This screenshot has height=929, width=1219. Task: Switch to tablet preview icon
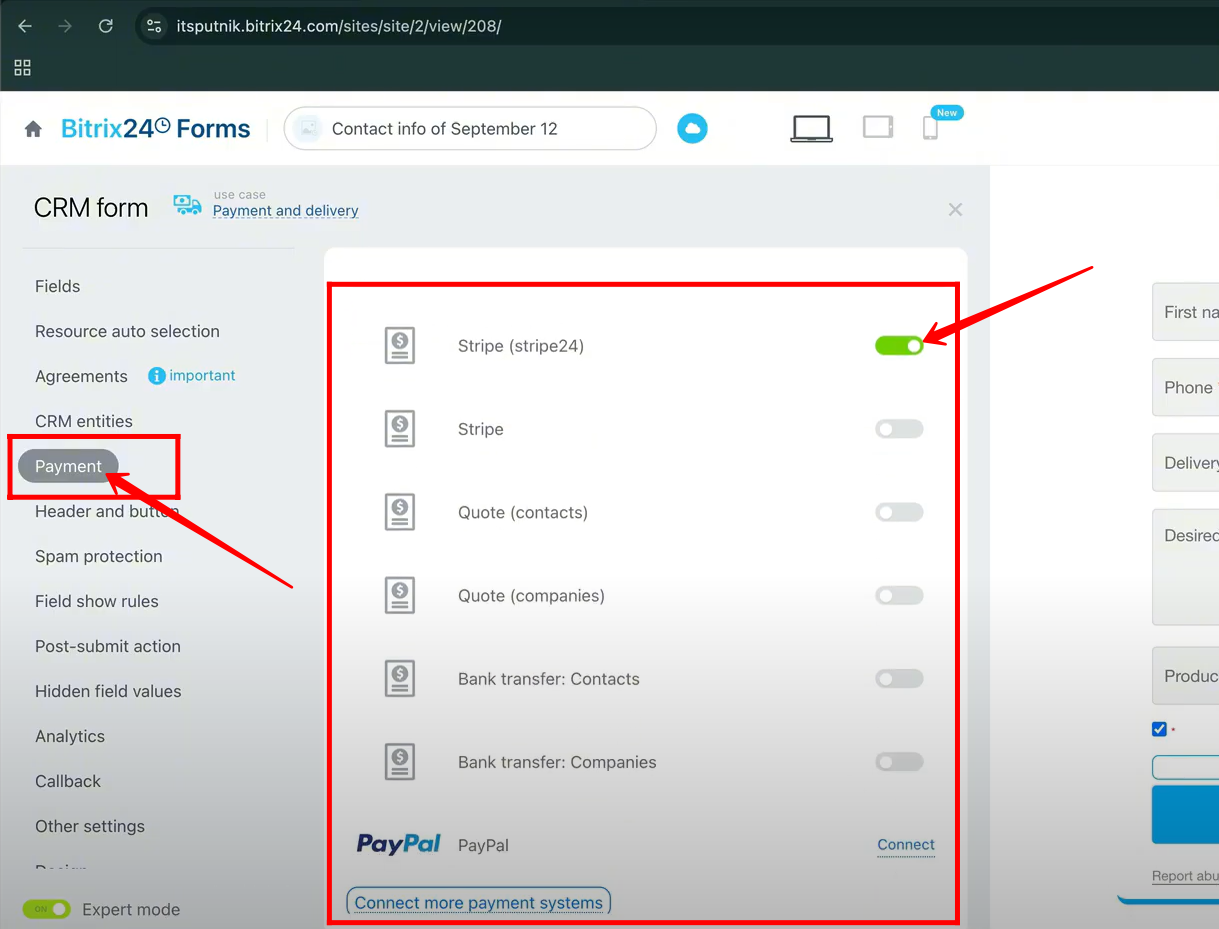877,128
